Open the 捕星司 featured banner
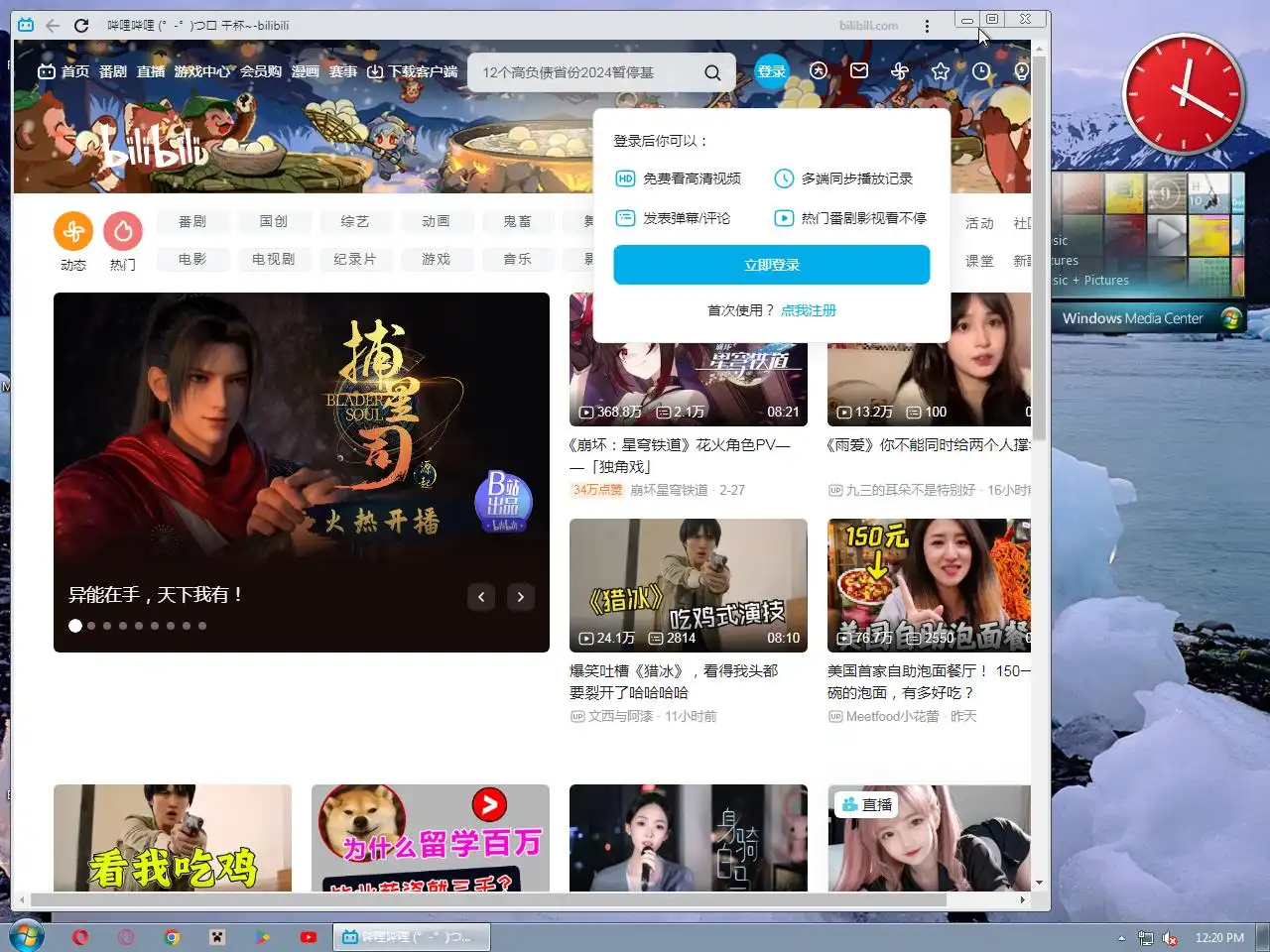This screenshot has height=952, width=1270. pyautogui.click(x=302, y=472)
